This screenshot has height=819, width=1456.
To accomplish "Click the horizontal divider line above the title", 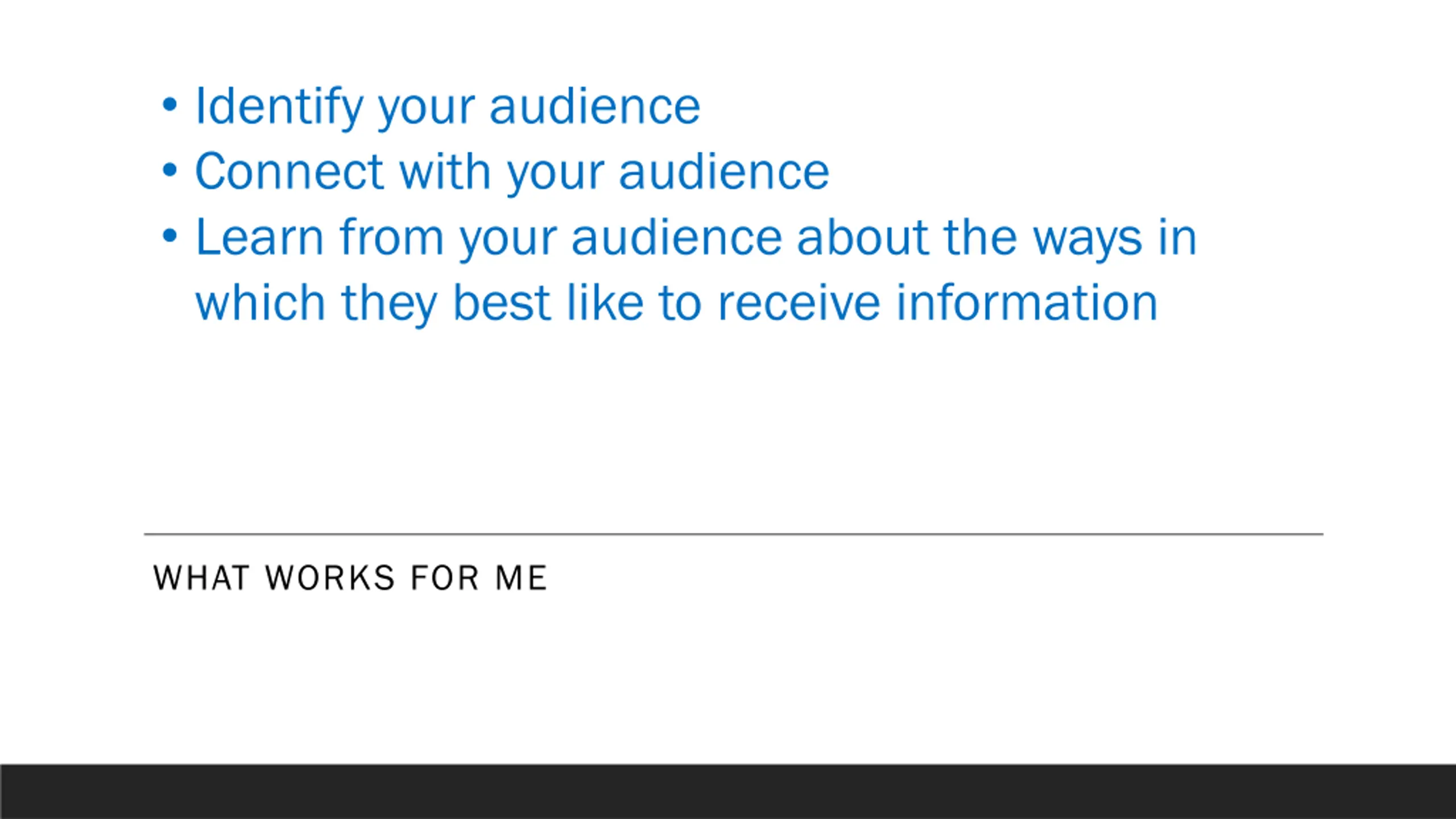I will coord(734,534).
